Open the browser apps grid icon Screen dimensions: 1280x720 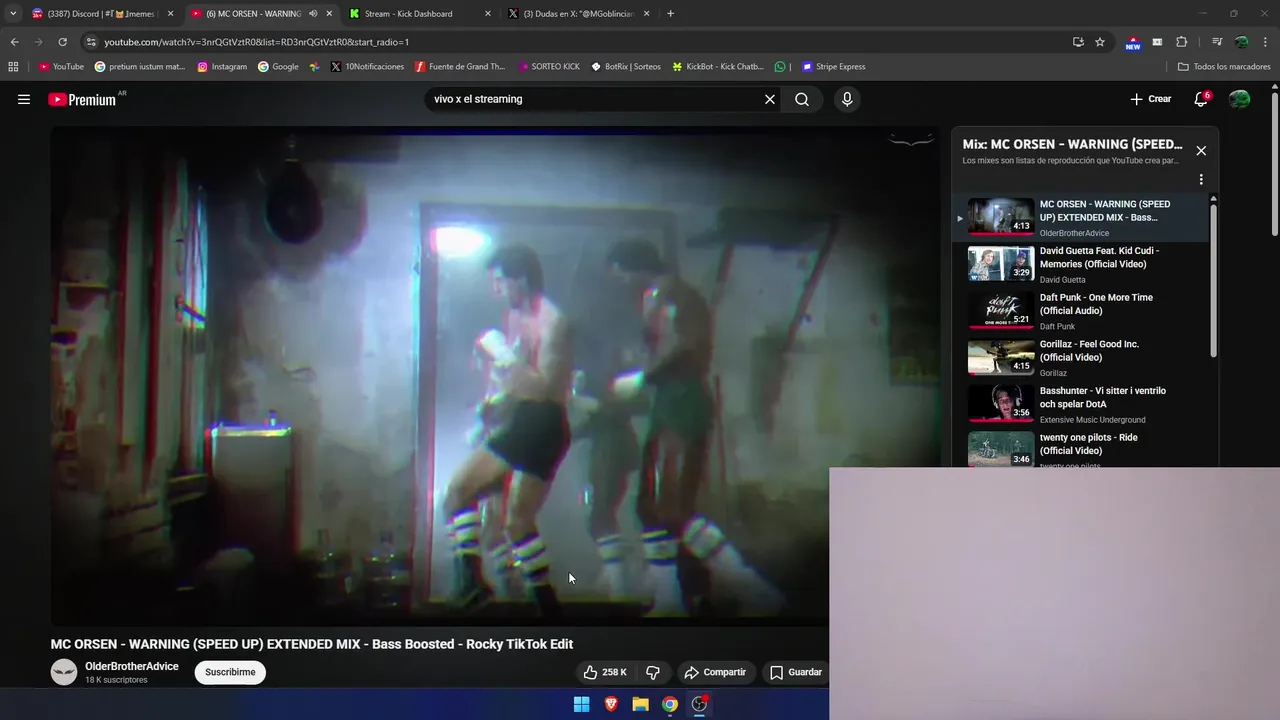tap(13, 67)
